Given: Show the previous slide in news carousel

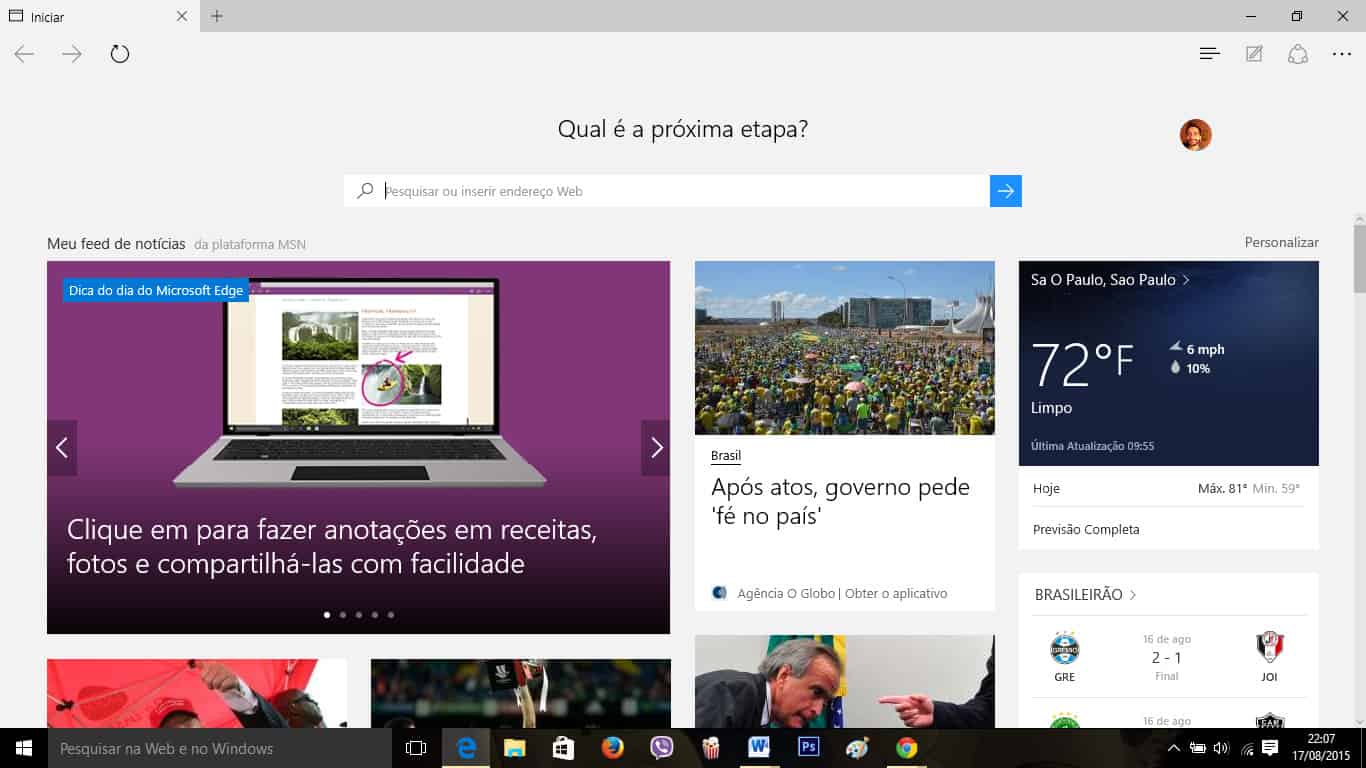Looking at the screenshot, I should tap(62, 448).
